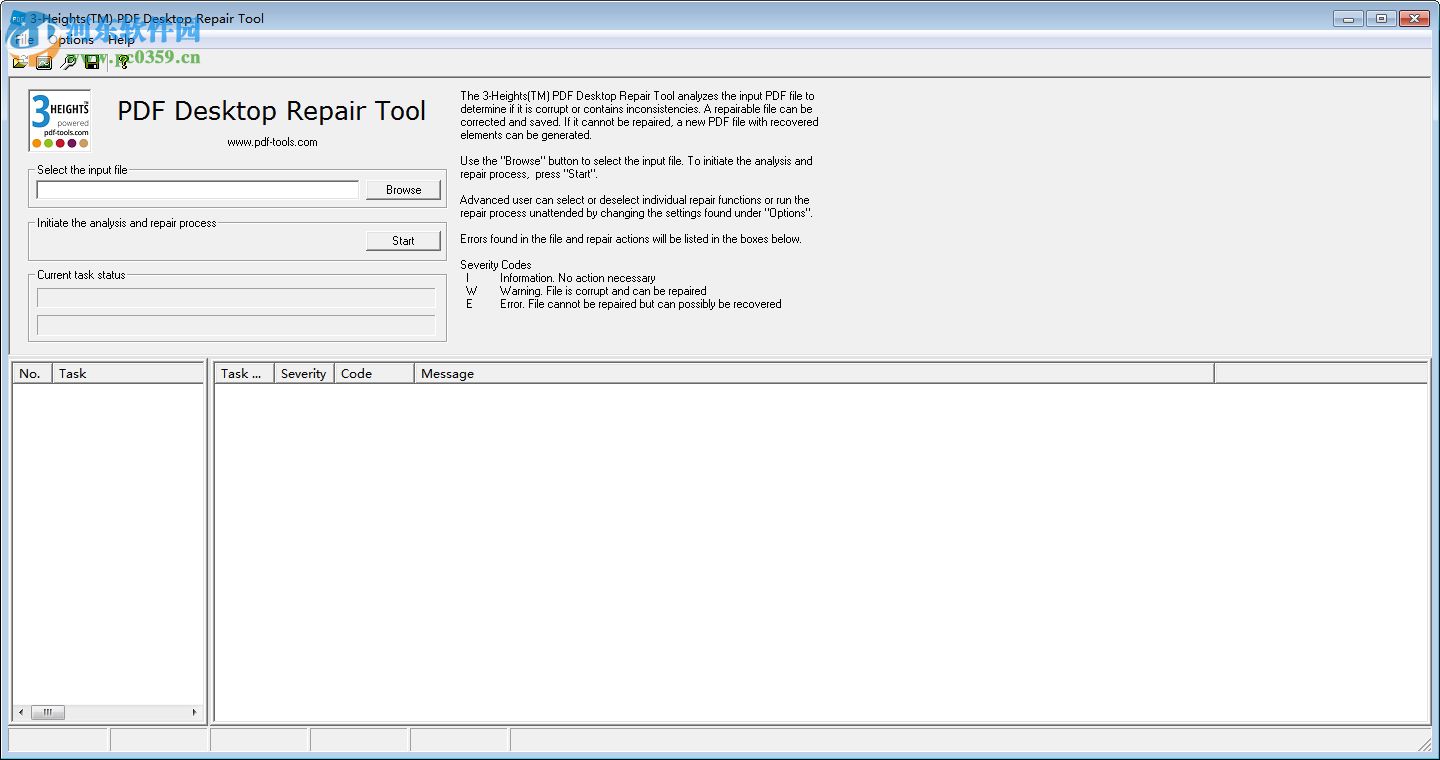
Task: Click the 'Initiate the analysis and repair process' label
Action: click(127, 223)
